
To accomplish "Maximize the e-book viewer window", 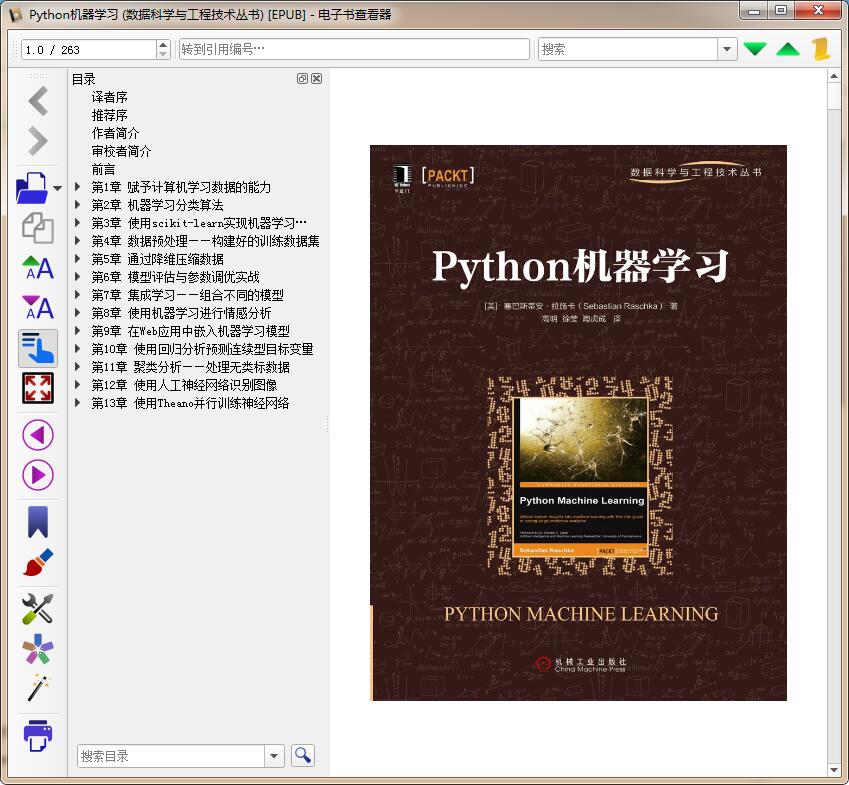I will [781, 10].
